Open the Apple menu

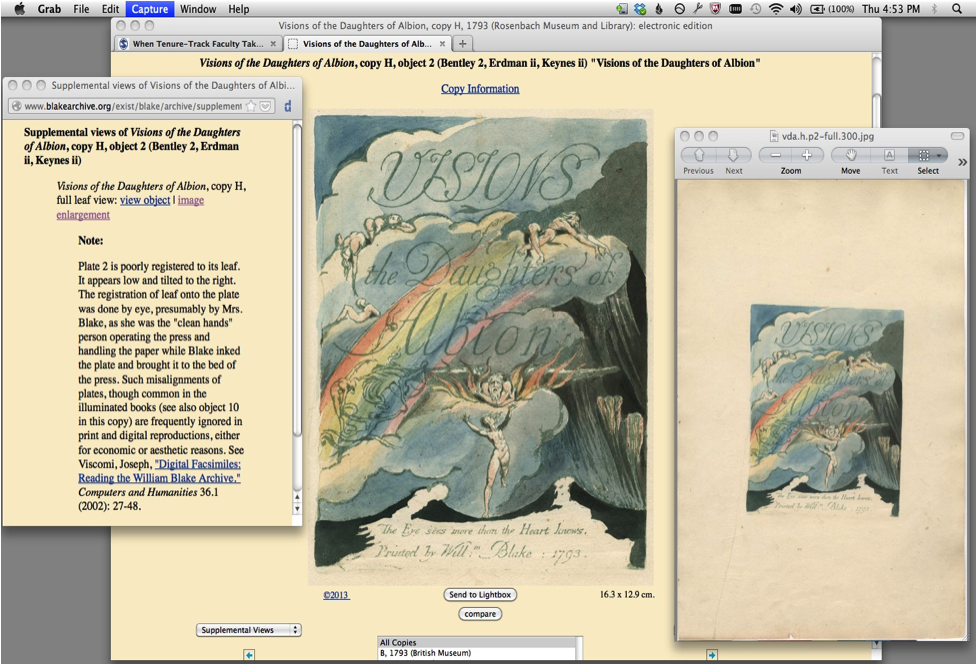(x=20, y=9)
